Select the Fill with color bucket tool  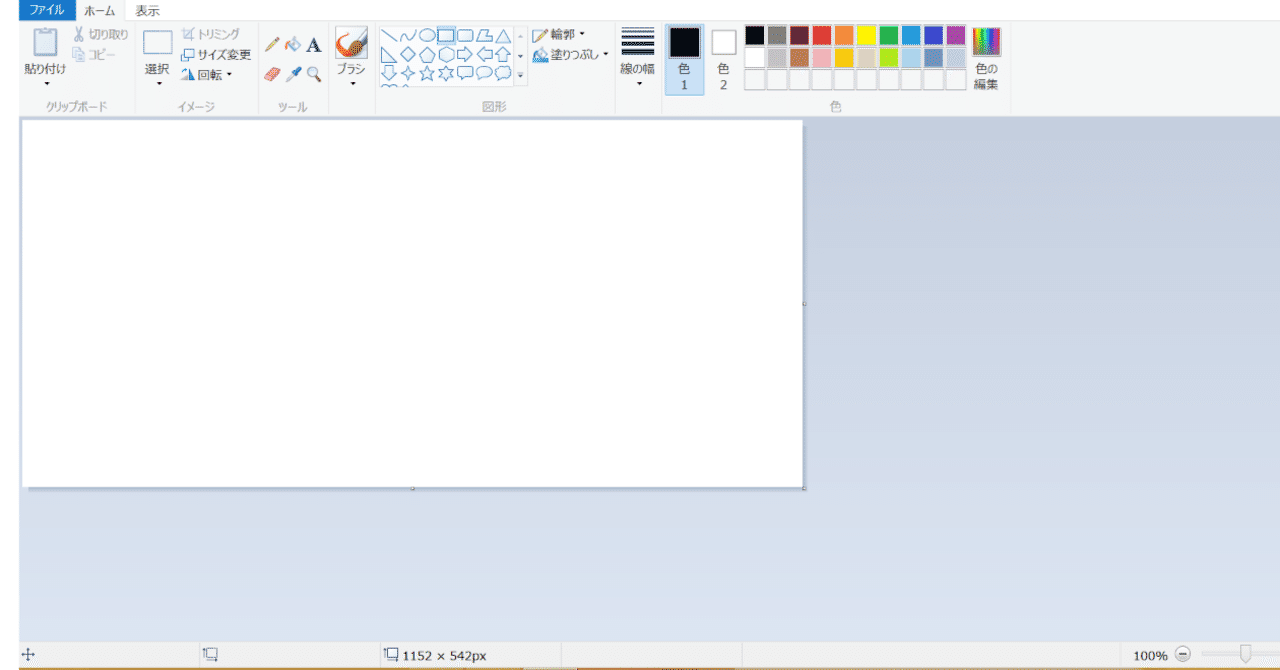point(293,45)
